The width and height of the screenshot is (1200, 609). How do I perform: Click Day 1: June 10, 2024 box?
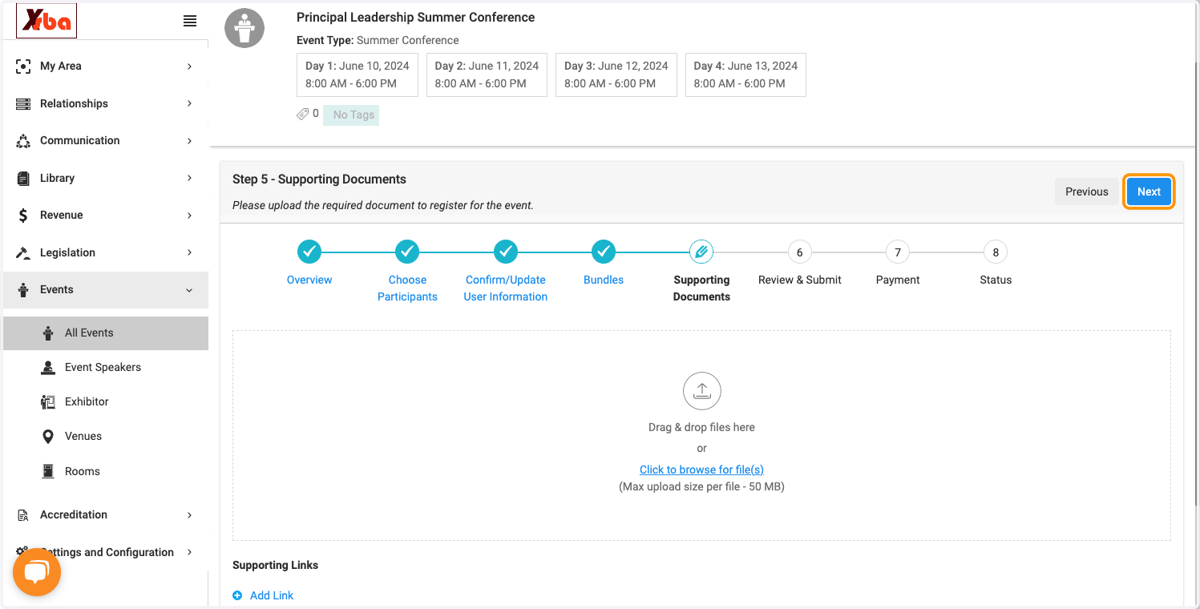[x=358, y=75]
